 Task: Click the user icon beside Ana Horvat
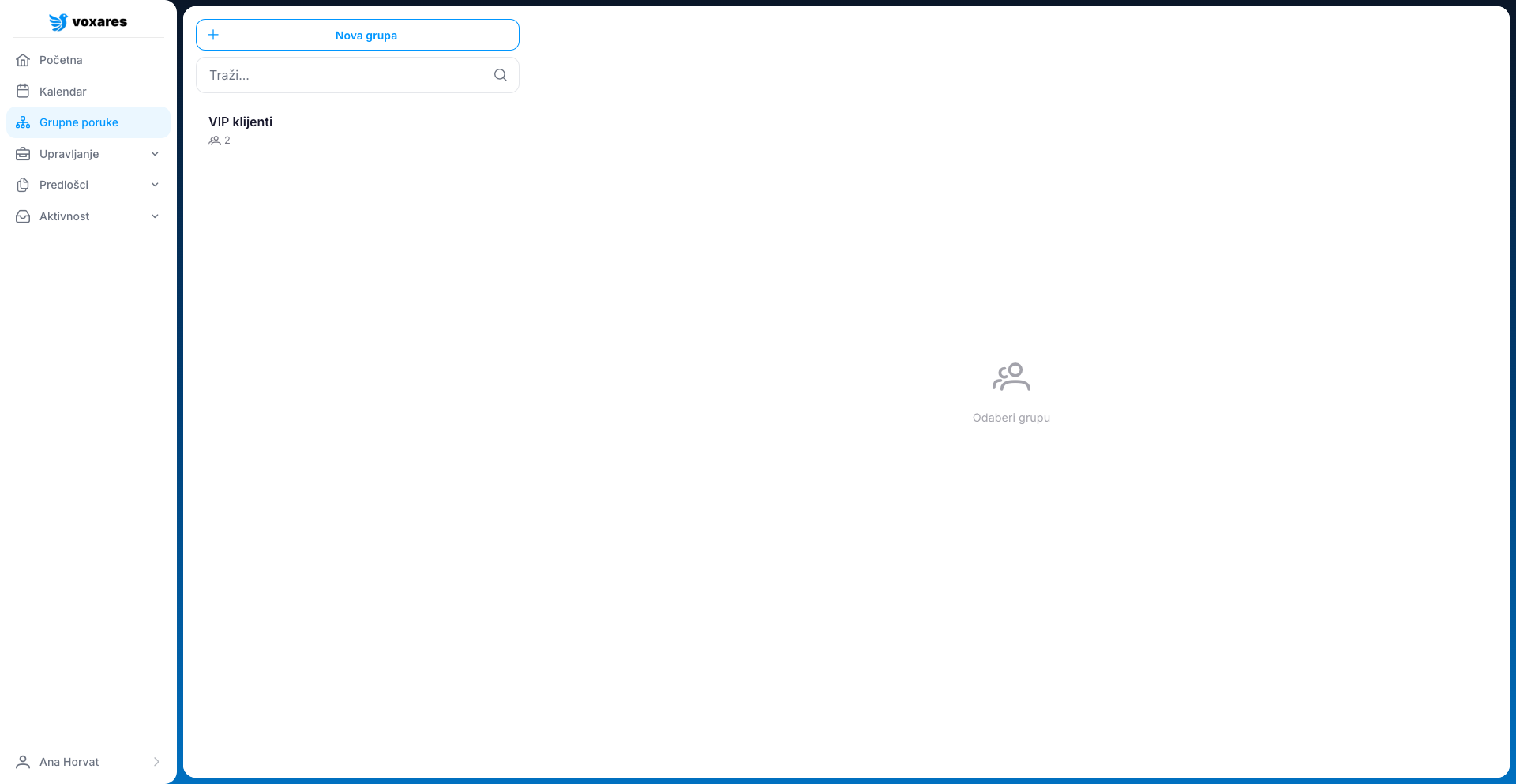pos(23,762)
